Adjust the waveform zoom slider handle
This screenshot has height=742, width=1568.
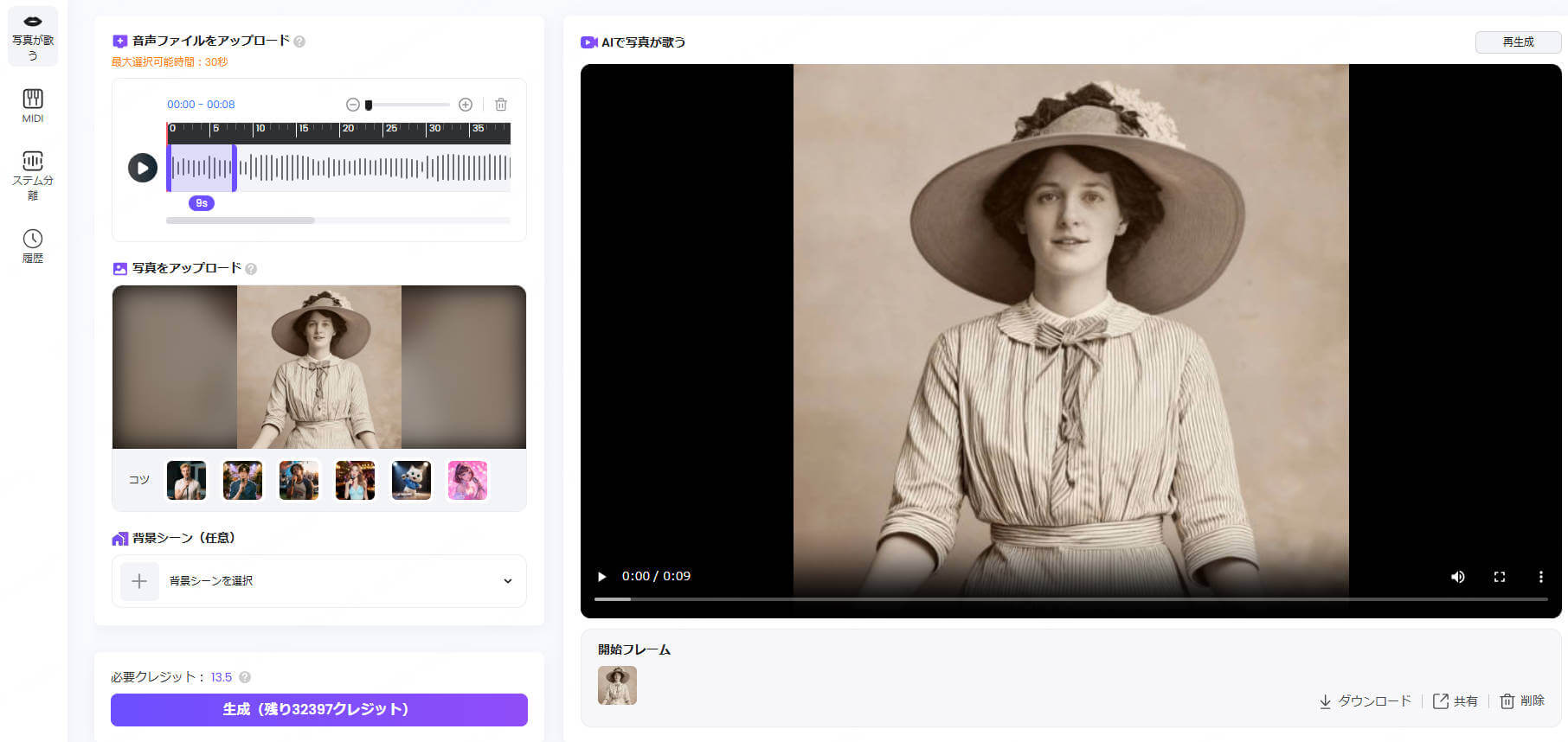pyautogui.click(x=369, y=105)
